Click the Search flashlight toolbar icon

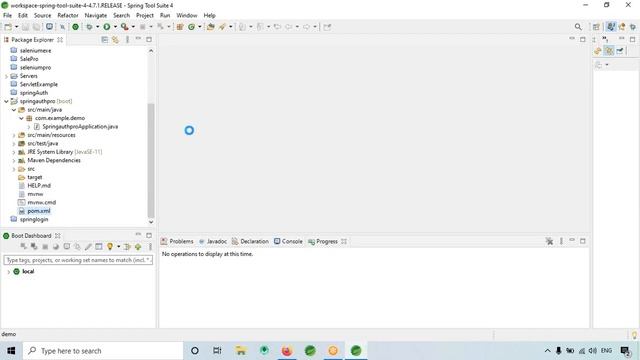click(x=222, y=27)
